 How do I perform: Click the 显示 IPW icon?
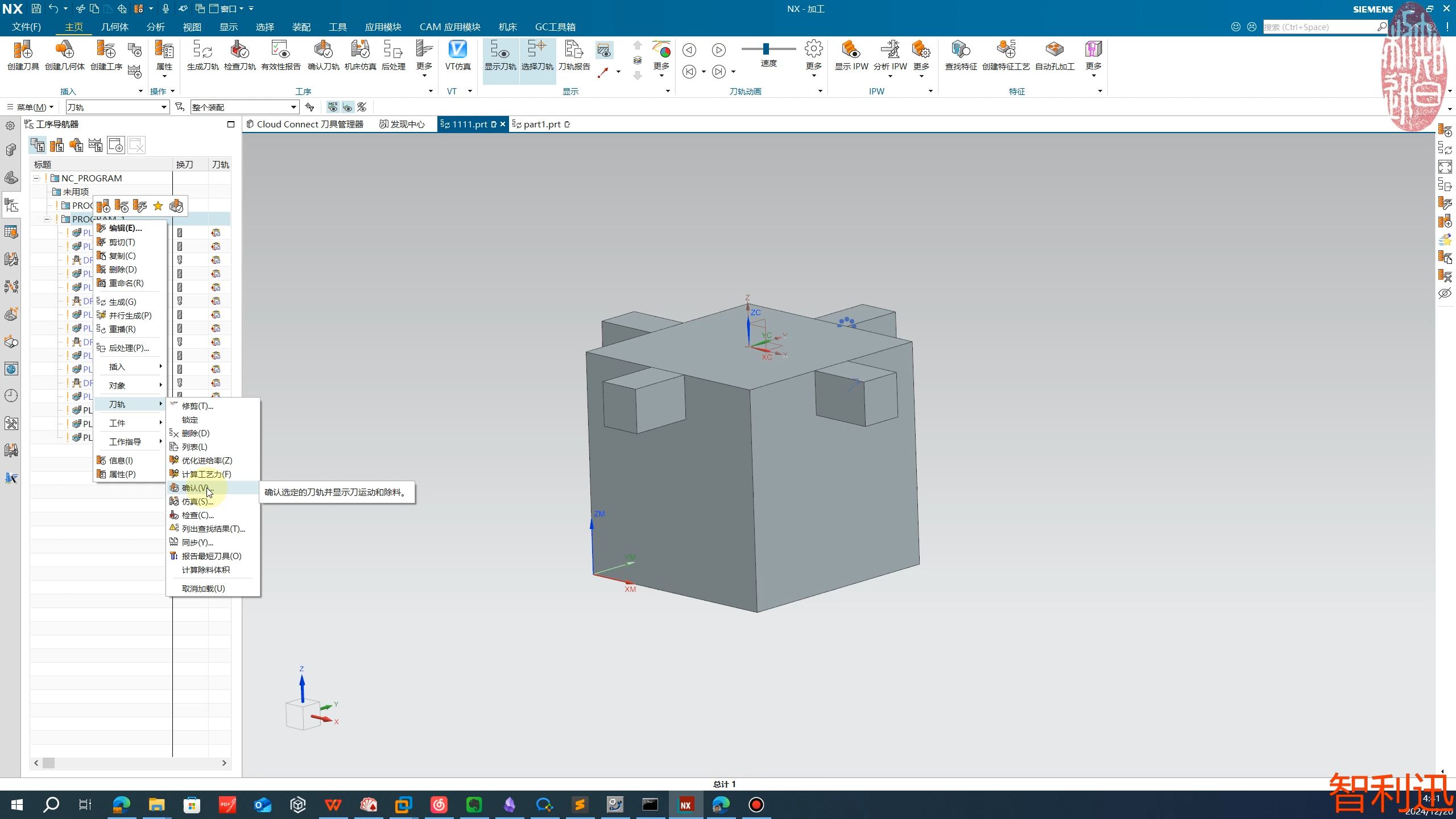[851, 51]
